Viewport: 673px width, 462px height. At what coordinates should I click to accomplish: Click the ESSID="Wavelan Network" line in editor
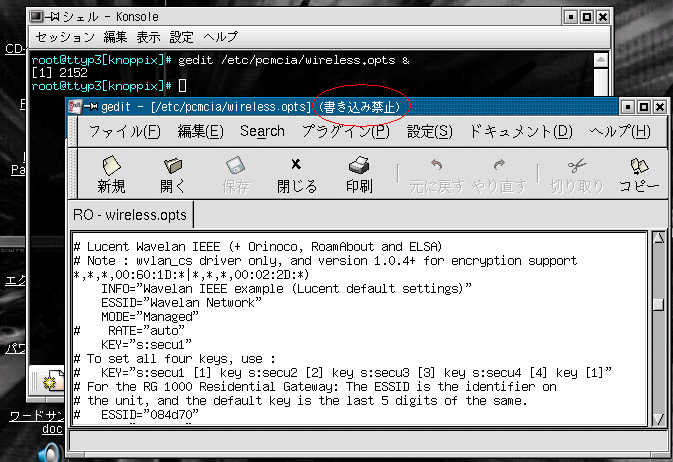coord(182,303)
